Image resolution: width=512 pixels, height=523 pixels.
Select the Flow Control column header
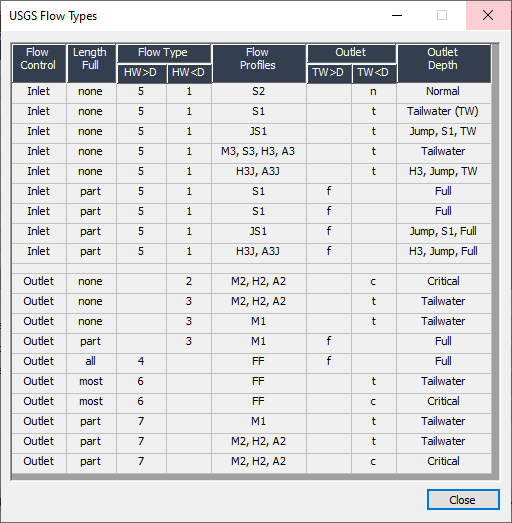[39, 63]
